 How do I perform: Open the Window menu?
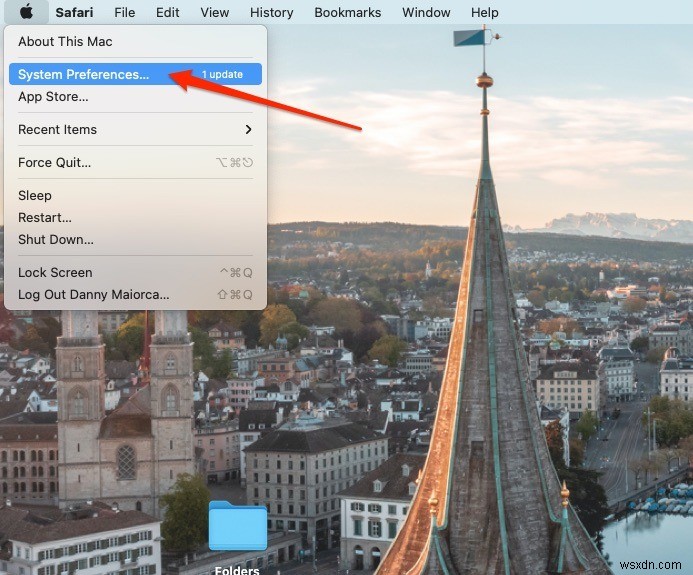426,12
